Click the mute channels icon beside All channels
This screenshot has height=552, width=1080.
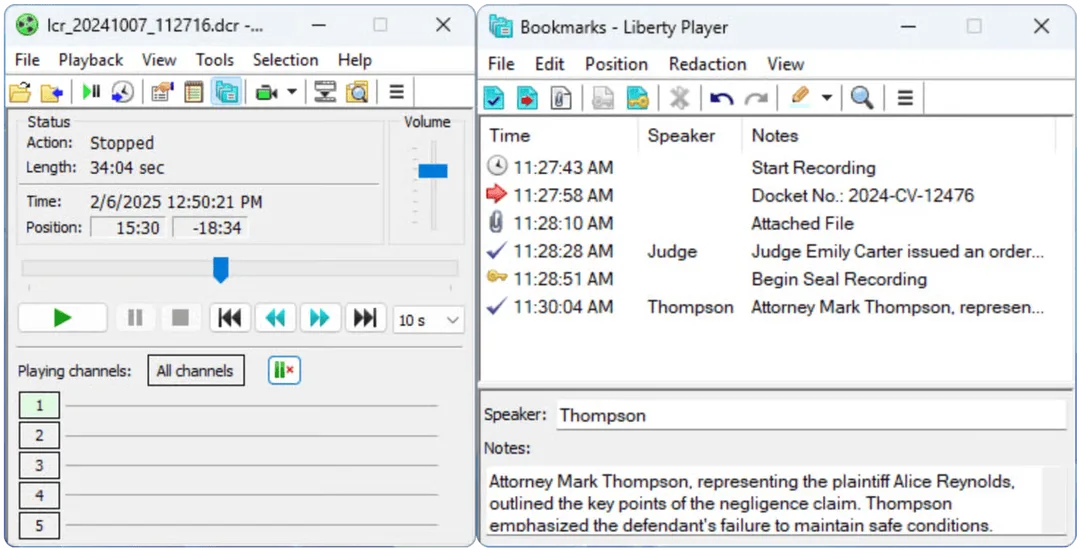click(284, 371)
